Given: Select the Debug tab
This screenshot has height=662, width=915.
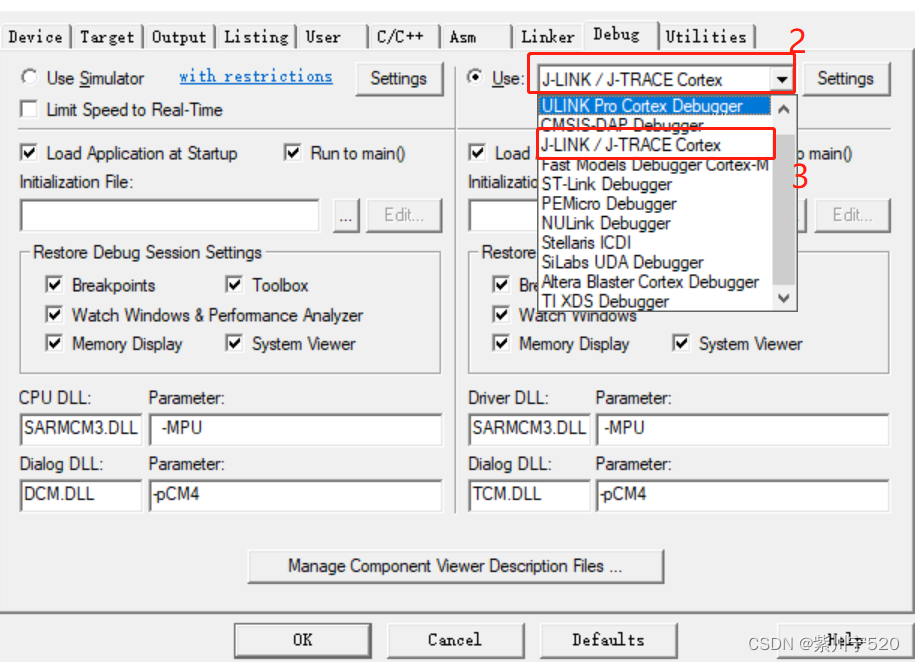Looking at the screenshot, I should point(620,35).
